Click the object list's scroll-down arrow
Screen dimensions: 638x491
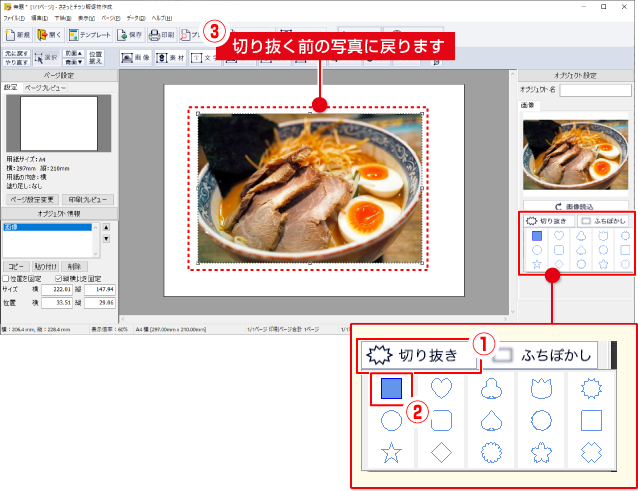pos(96,254)
